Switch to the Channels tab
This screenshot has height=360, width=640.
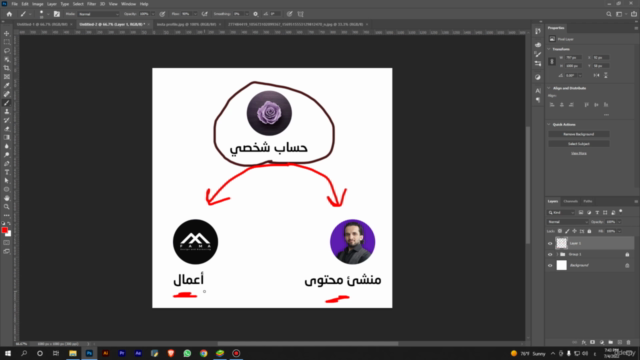[x=570, y=201]
